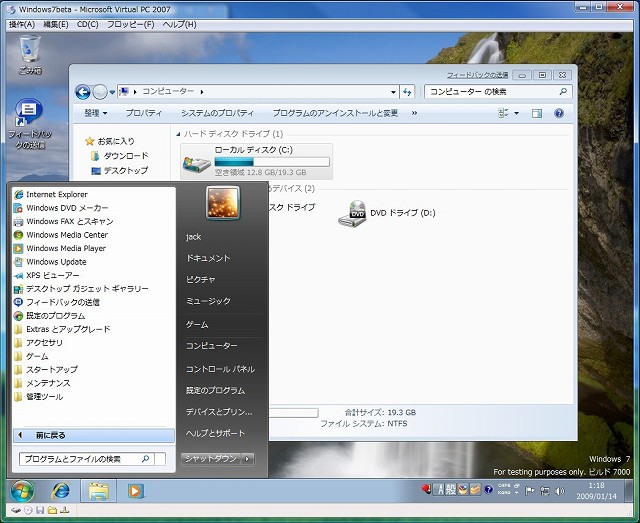Open the CD(C) menu in Virtual PC
This screenshot has height=523, width=640.
[x=87, y=24]
